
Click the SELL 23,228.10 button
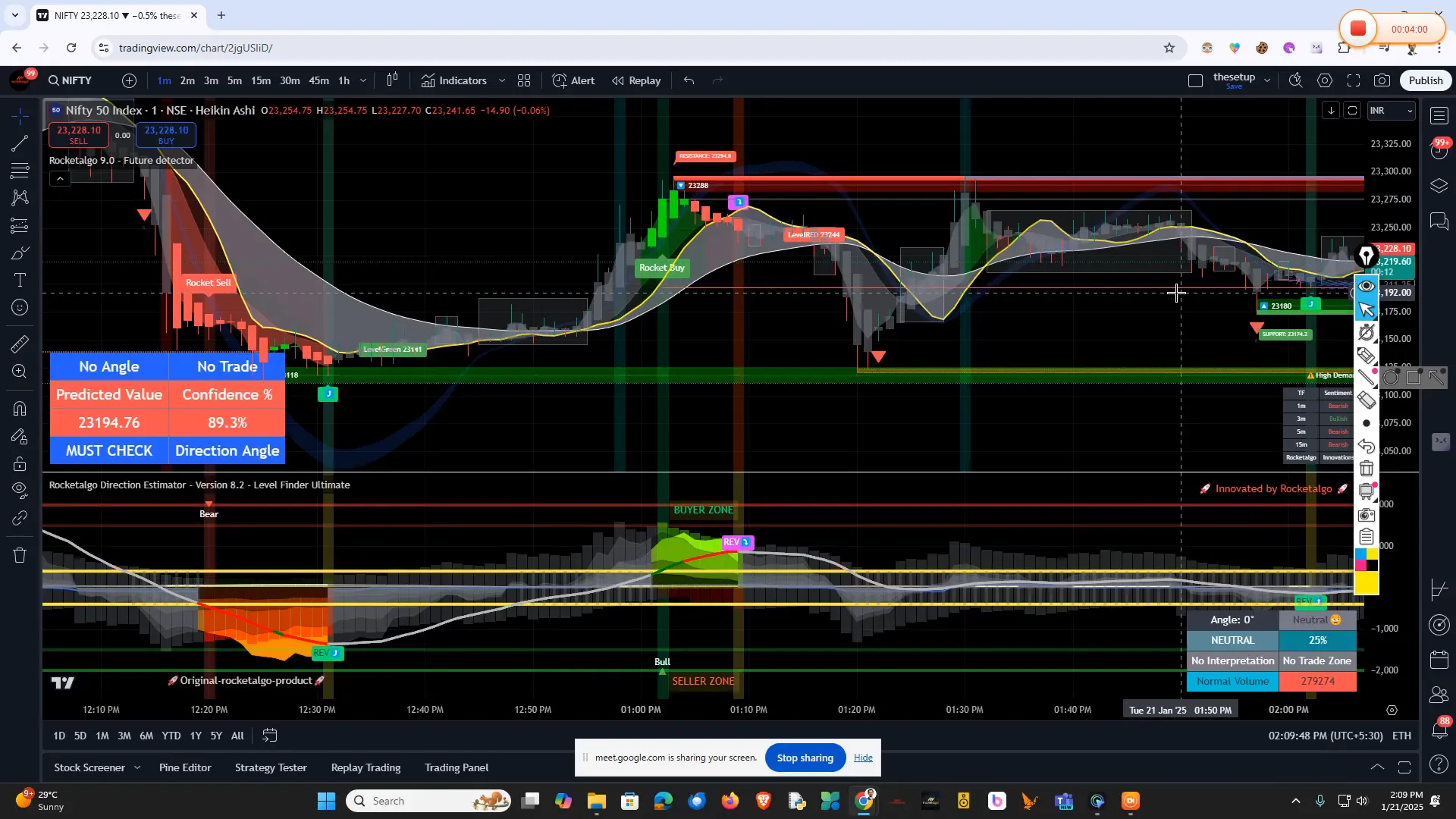point(79,135)
